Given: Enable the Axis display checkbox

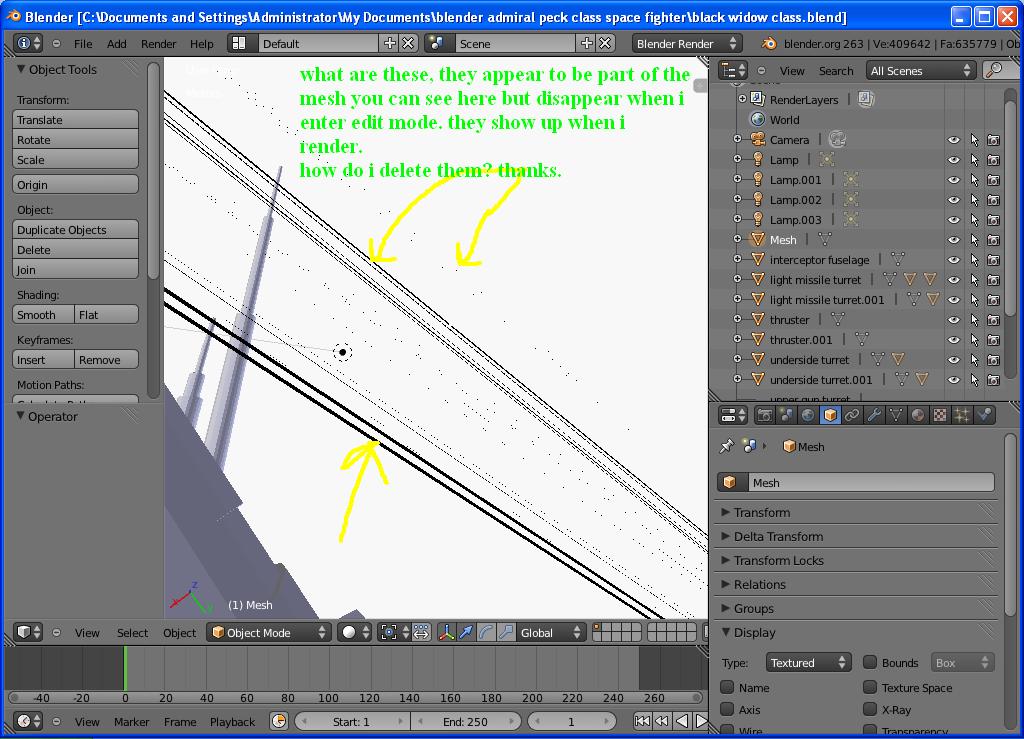Looking at the screenshot, I should tap(727, 709).
